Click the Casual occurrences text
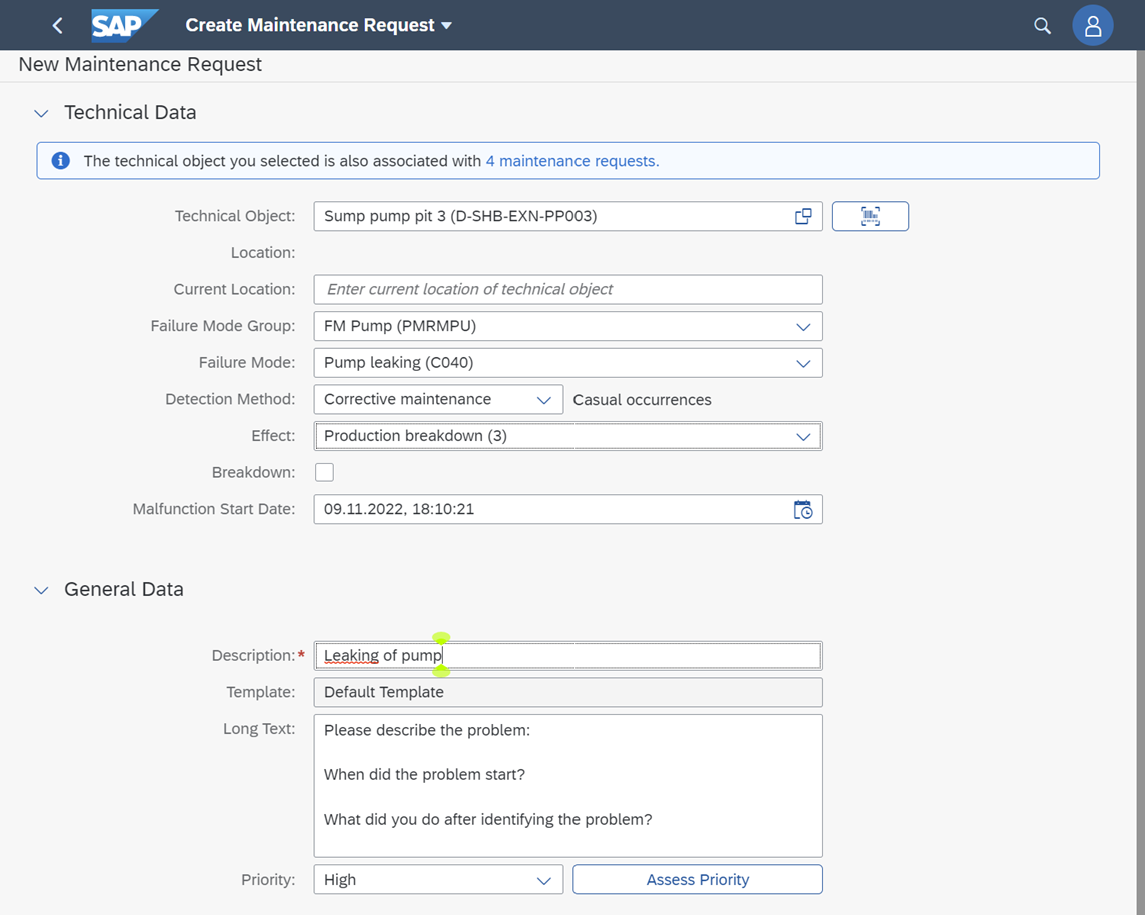 click(x=642, y=399)
